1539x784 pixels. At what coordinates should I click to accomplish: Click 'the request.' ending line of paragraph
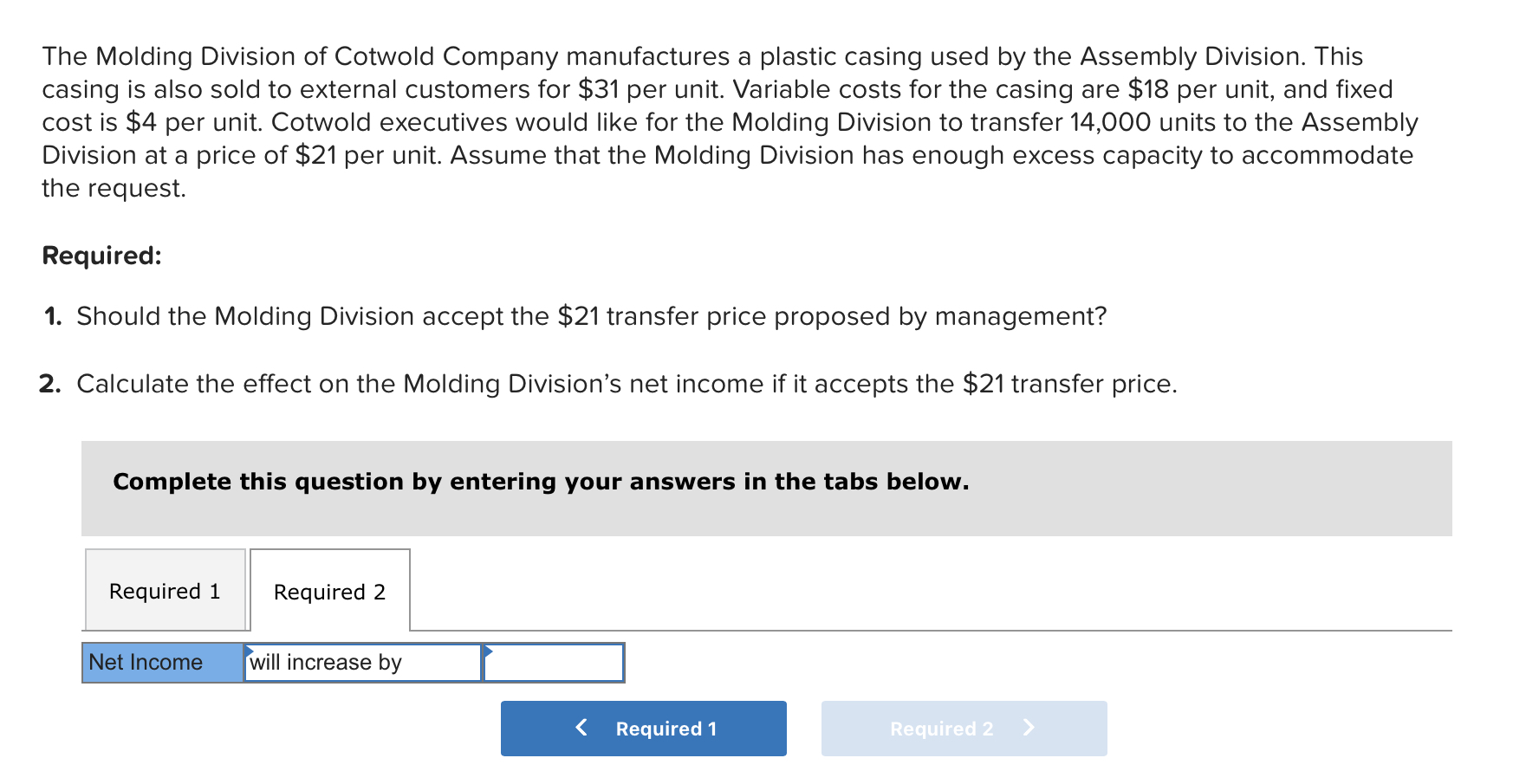(x=114, y=188)
